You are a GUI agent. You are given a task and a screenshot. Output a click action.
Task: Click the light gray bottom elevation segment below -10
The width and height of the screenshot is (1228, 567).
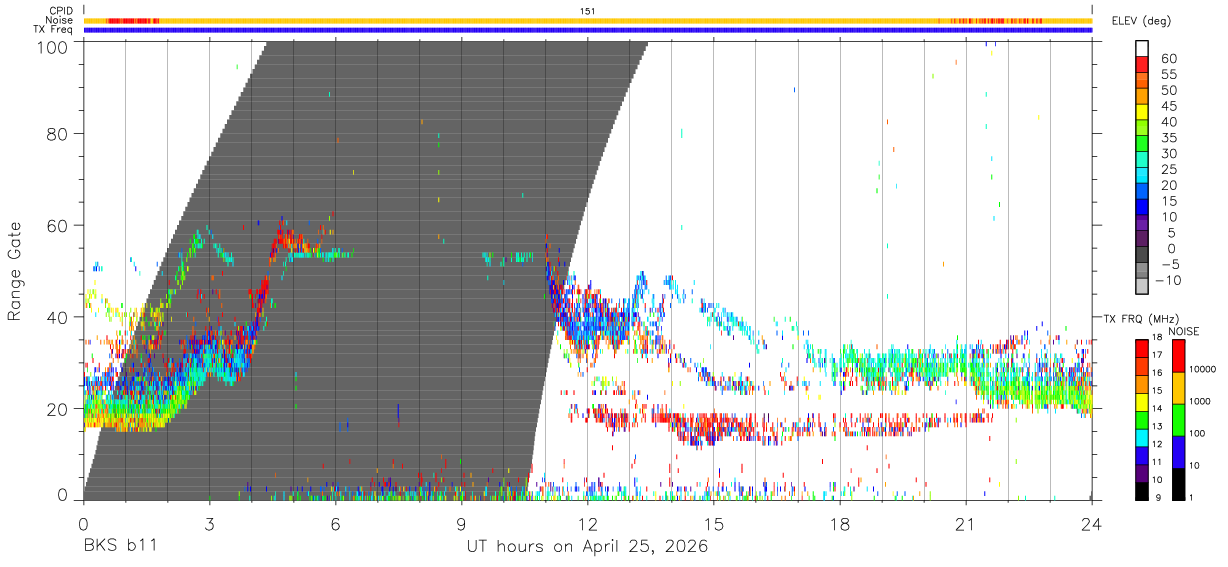click(x=1143, y=287)
